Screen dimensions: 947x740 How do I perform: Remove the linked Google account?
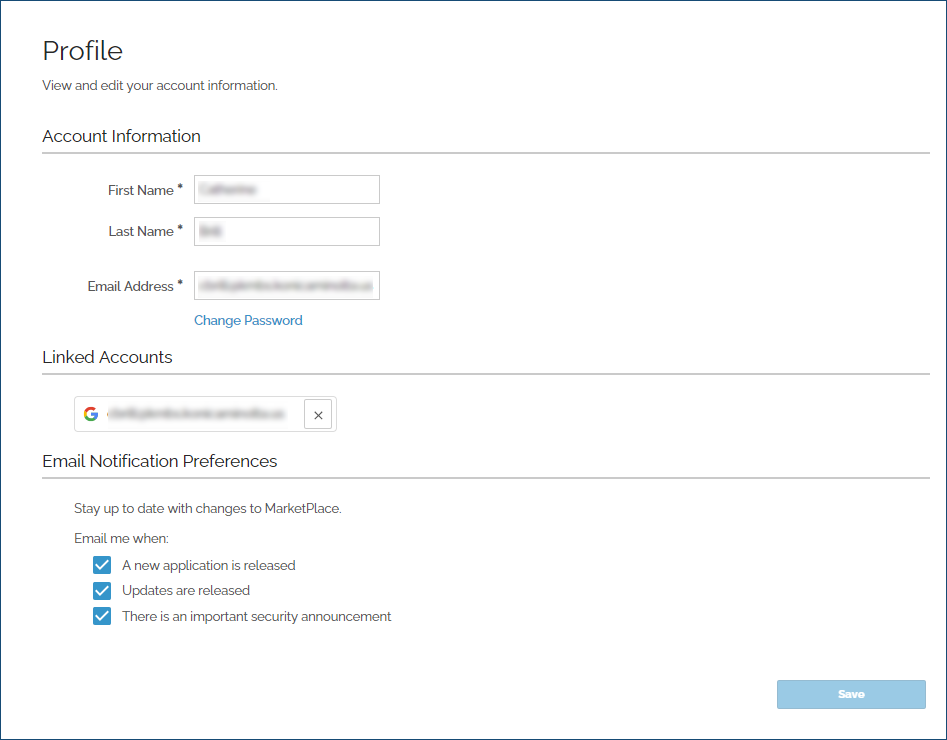pyautogui.click(x=318, y=413)
